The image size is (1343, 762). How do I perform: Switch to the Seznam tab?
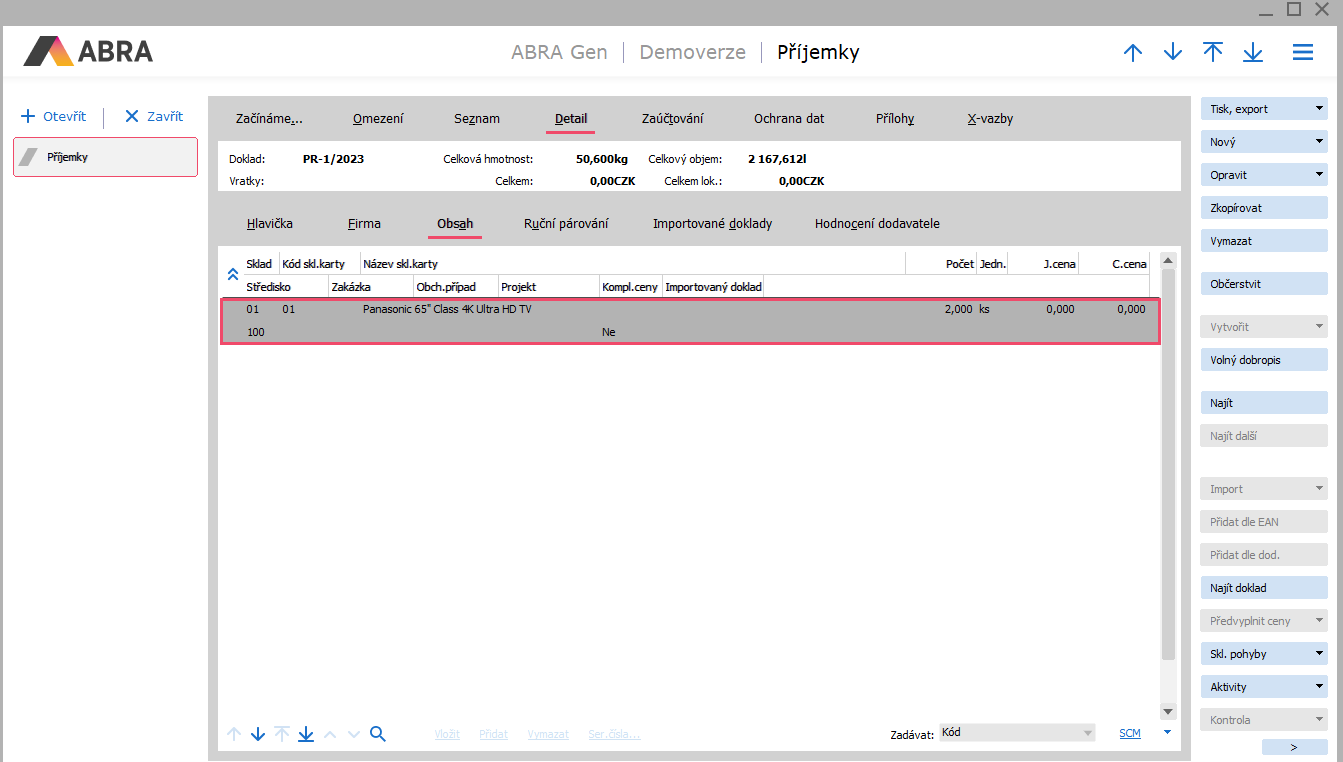pyautogui.click(x=477, y=118)
